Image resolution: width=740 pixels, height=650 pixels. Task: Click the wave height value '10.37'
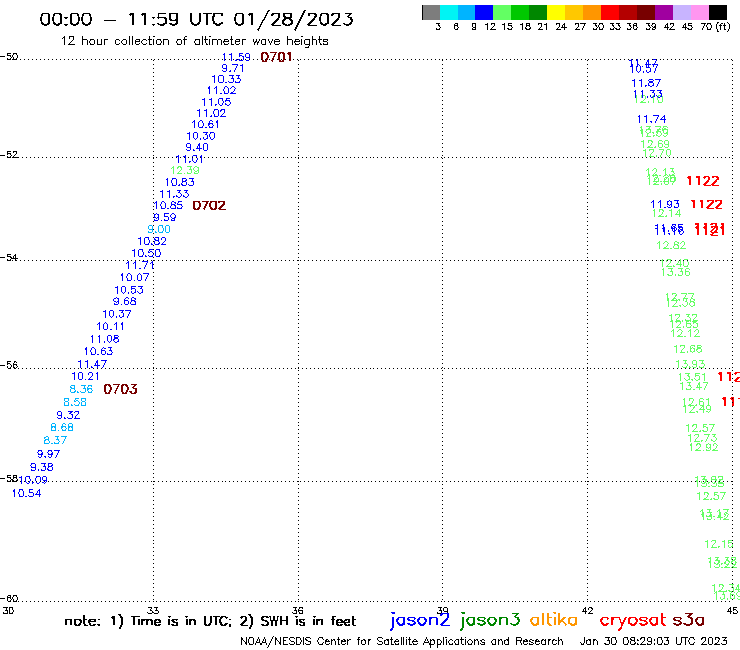(117, 314)
